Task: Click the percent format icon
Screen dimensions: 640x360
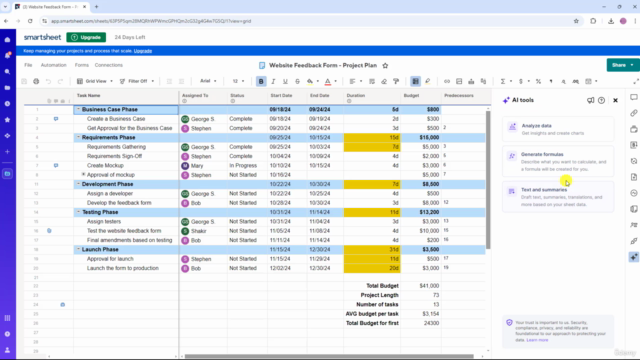Action: pos(538,81)
